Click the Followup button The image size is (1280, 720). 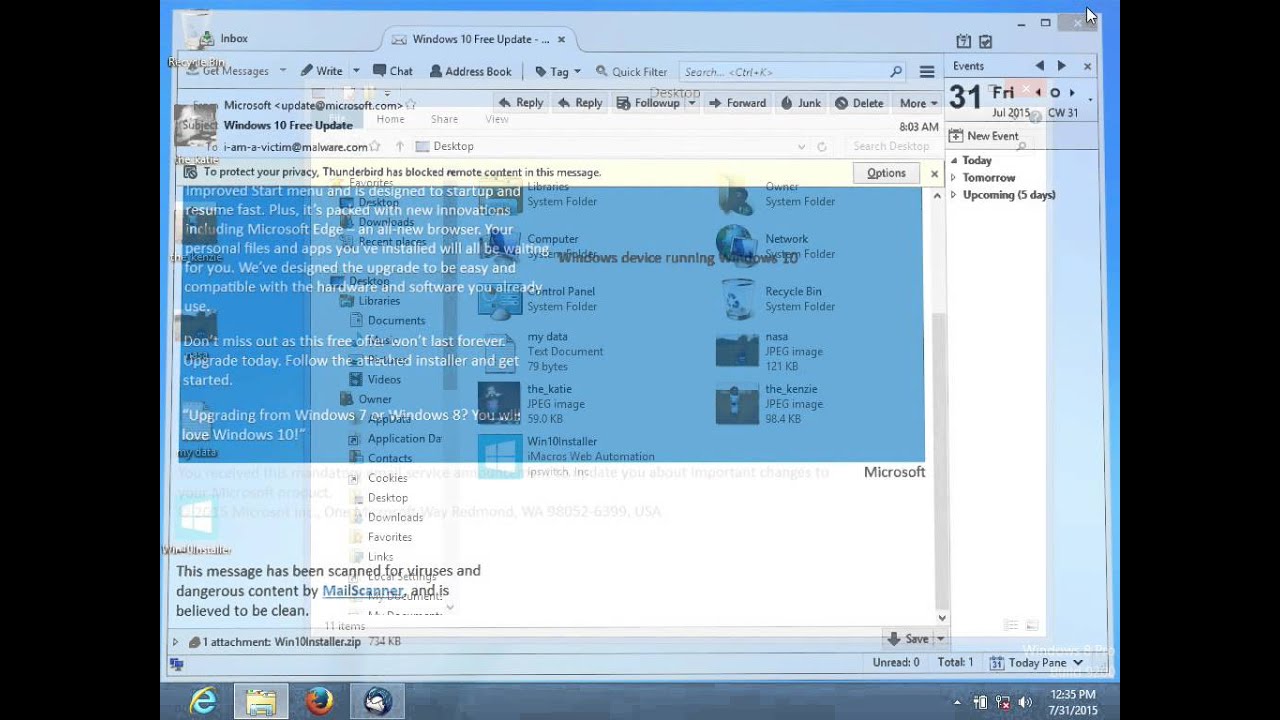(648, 103)
